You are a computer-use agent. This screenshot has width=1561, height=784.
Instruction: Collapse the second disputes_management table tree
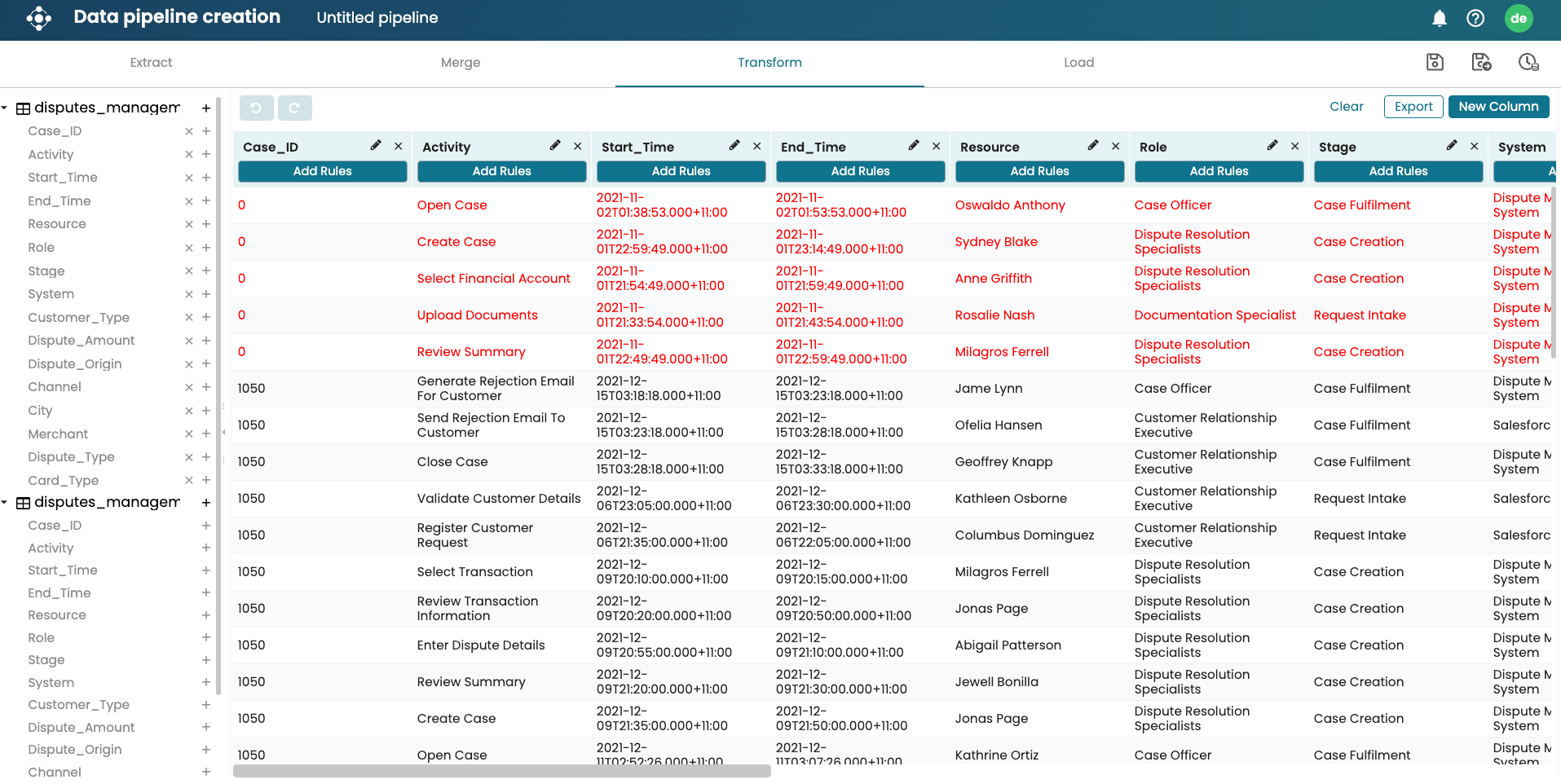5,502
